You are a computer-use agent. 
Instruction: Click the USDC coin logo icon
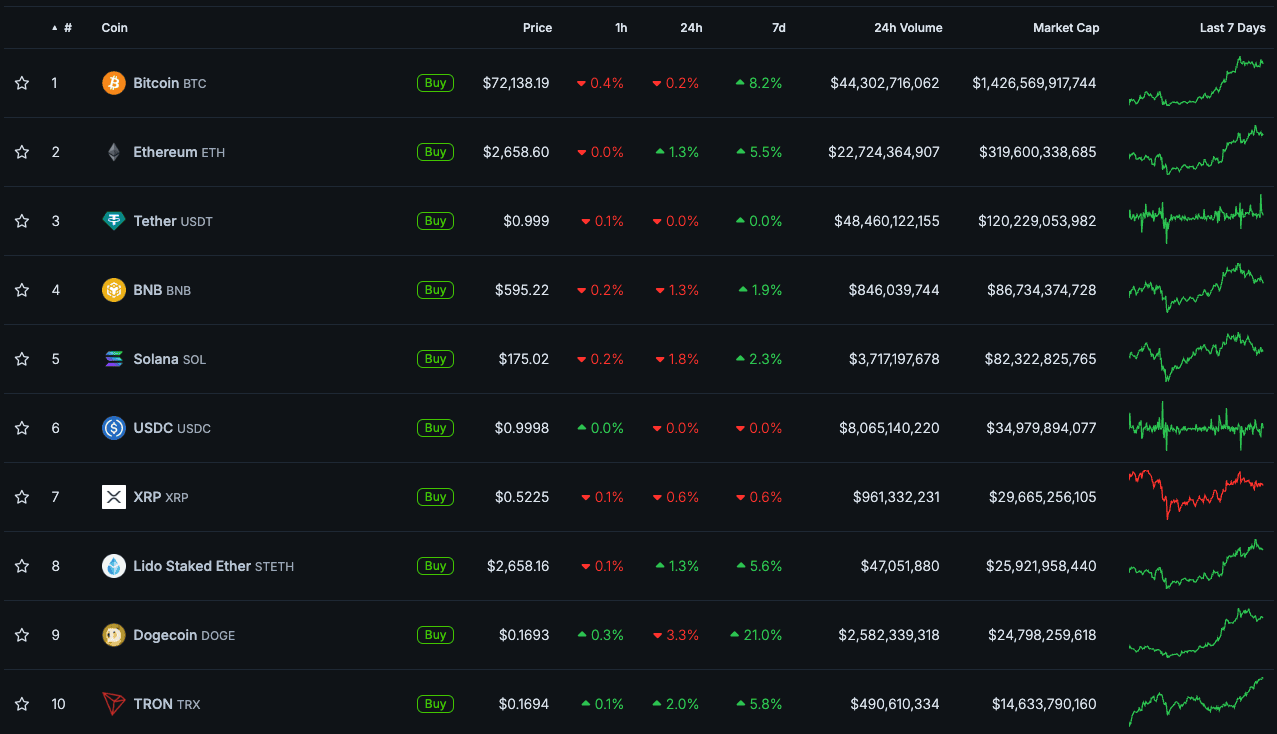point(114,428)
